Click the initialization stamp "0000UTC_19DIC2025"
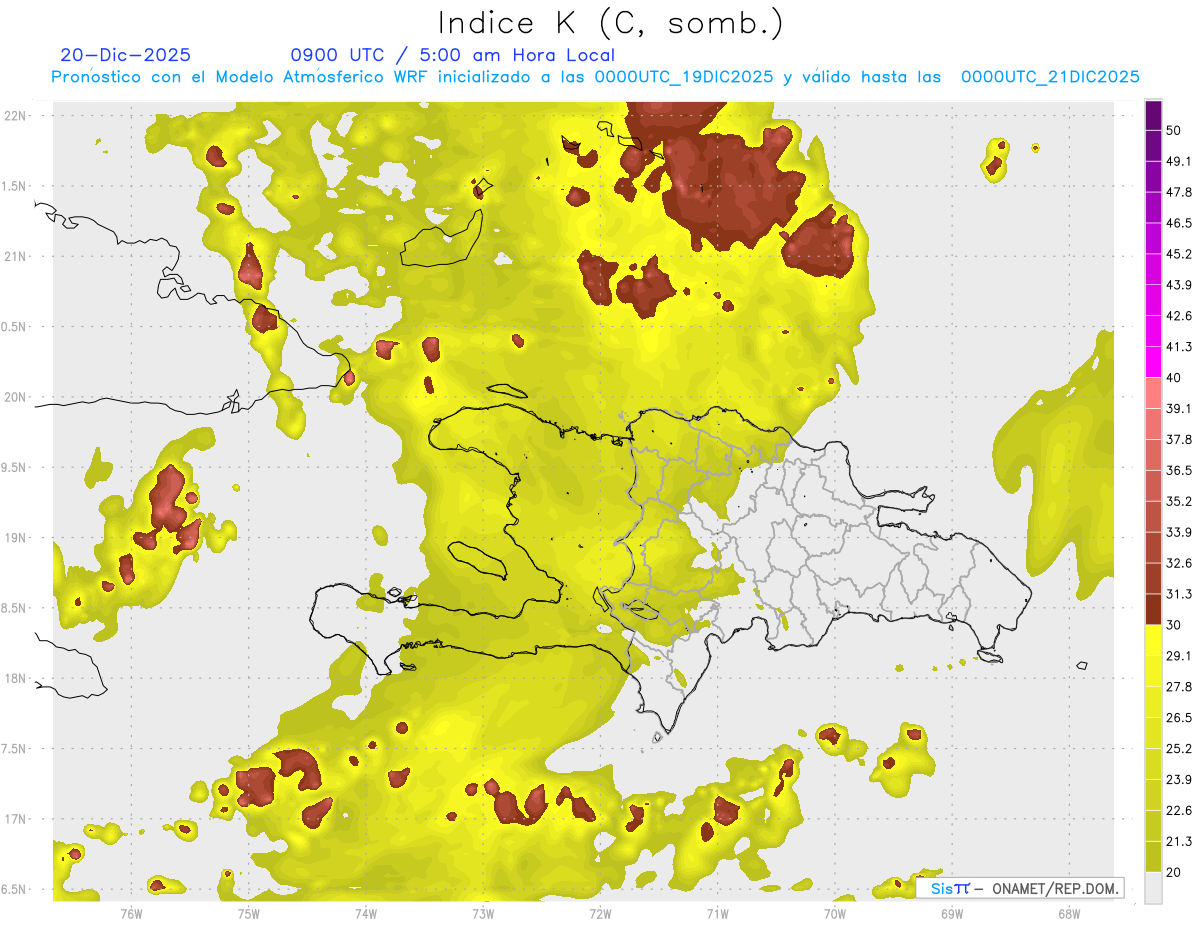1200x927 pixels. click(684, 77)
